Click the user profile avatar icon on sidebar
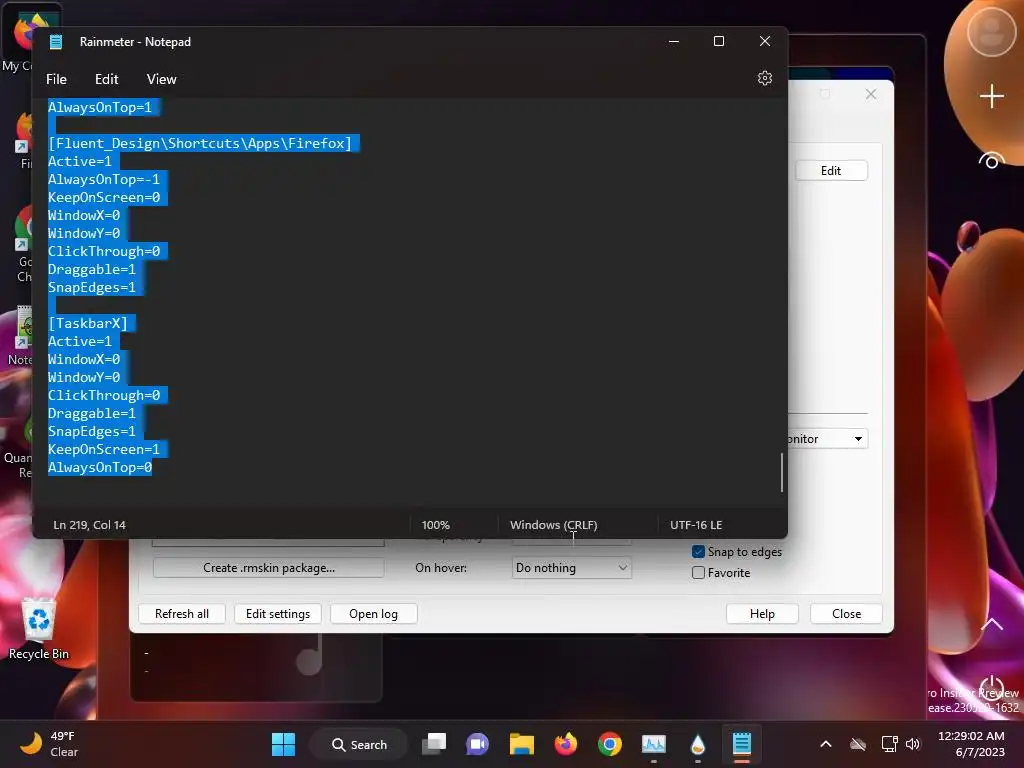 [991, 31]
